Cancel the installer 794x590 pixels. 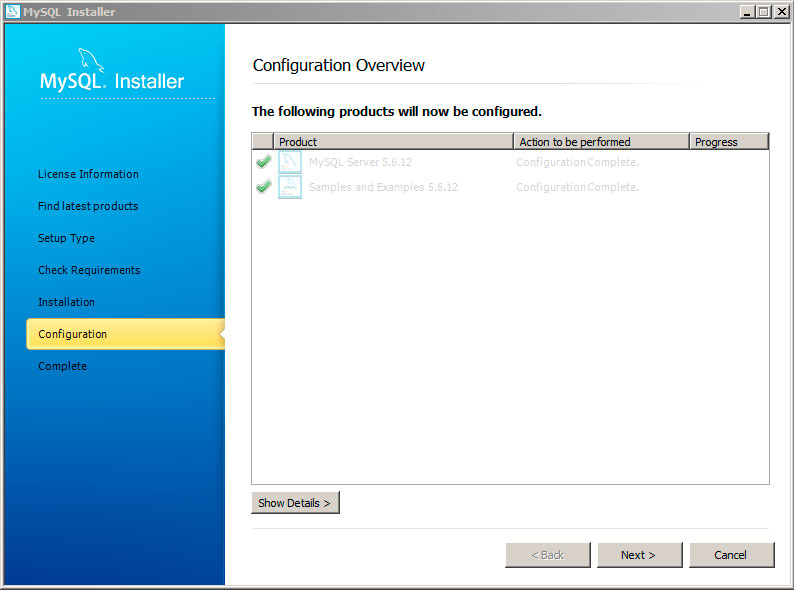click(732, 555)
